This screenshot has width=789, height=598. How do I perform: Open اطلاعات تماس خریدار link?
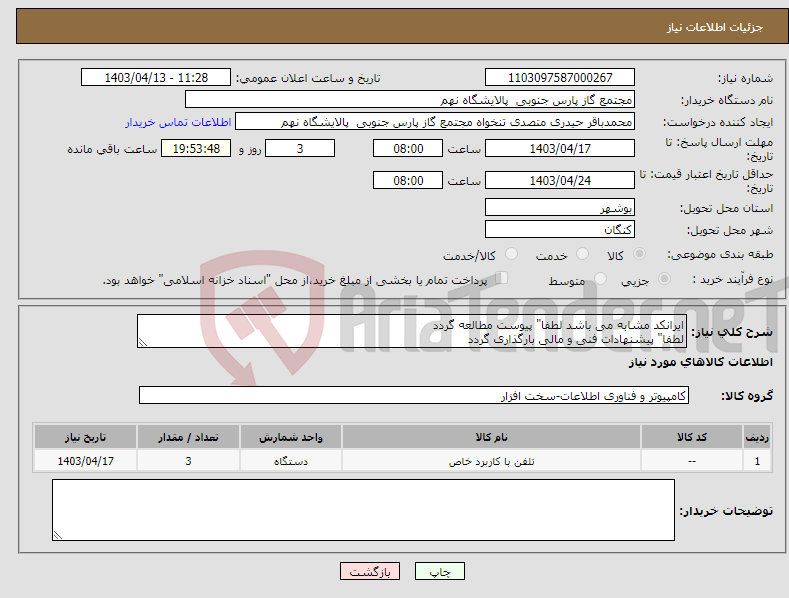(x=178, y=122)
